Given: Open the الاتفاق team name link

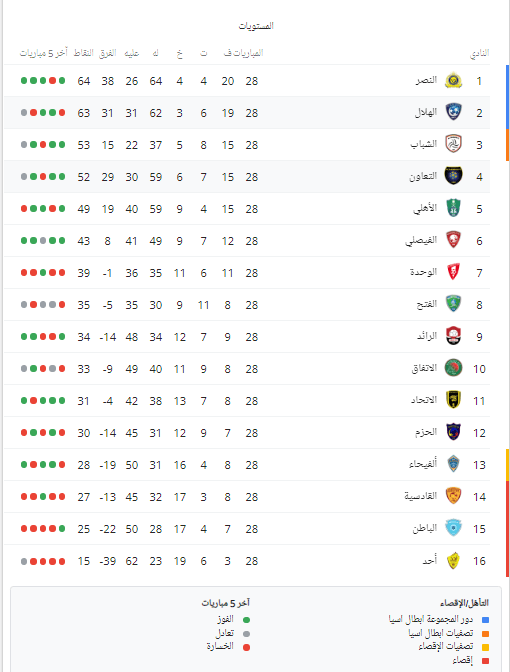Looking at the screenshot, I should click(424, 368).
